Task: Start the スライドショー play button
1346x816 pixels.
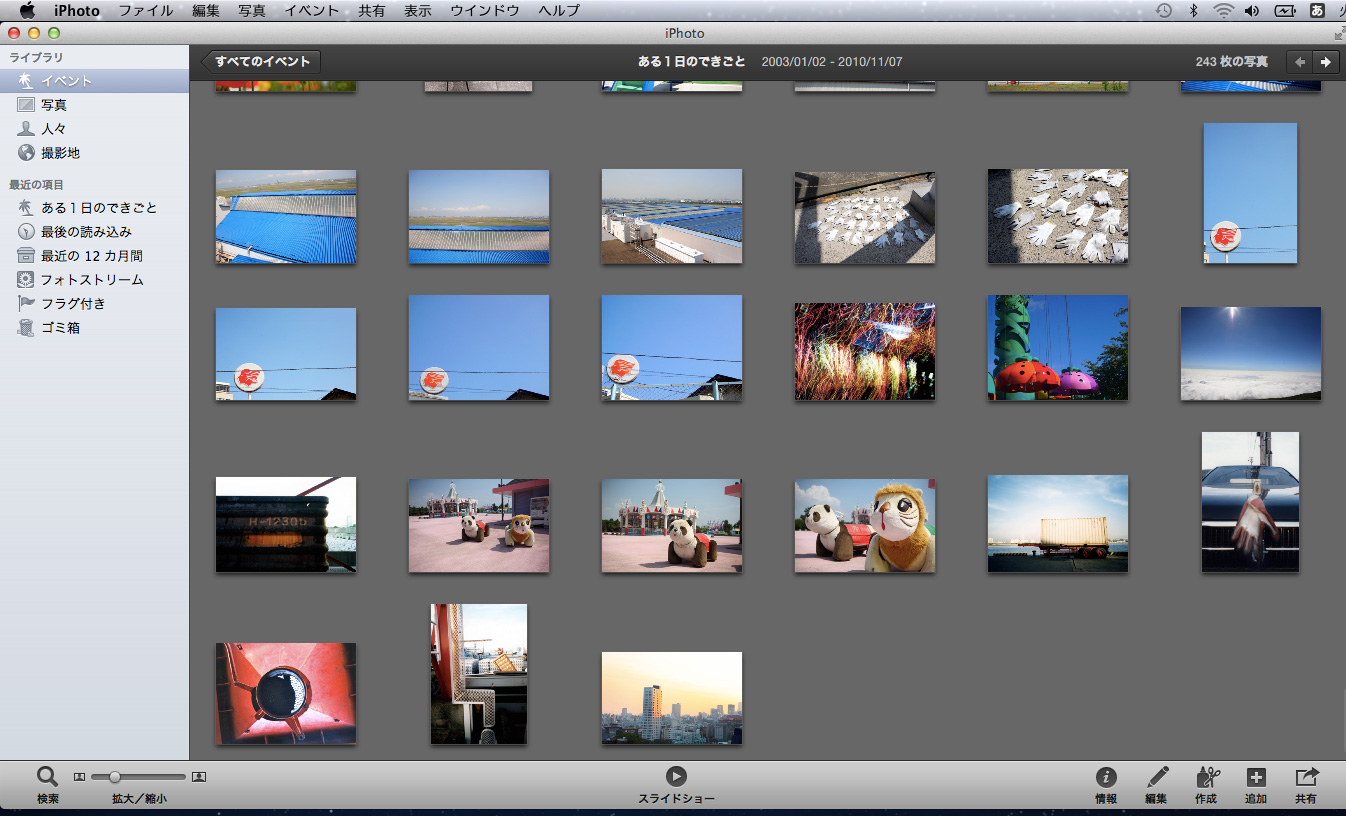Action: coord(676,776)
